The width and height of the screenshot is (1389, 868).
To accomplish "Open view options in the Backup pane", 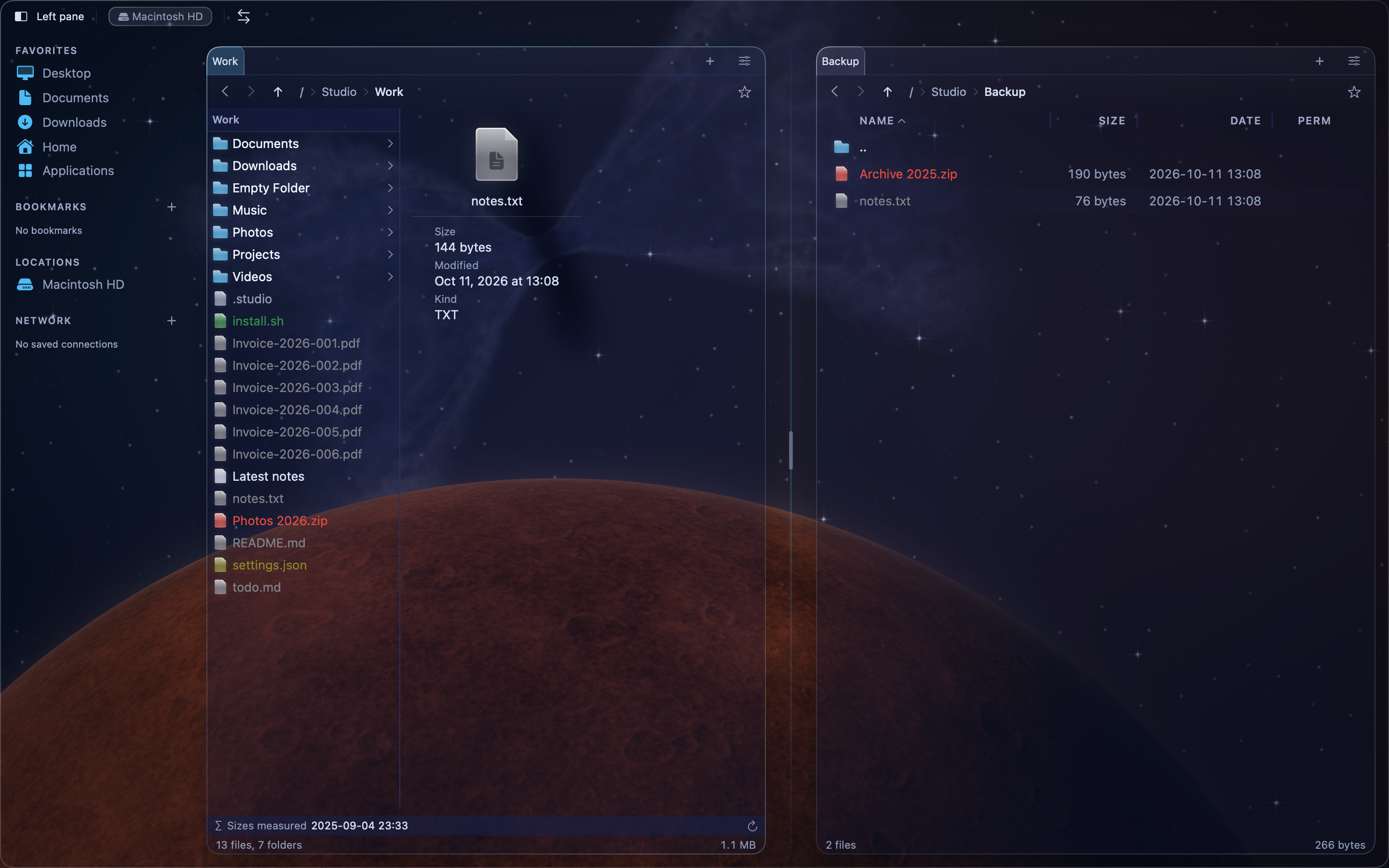I will (1354, 61).
